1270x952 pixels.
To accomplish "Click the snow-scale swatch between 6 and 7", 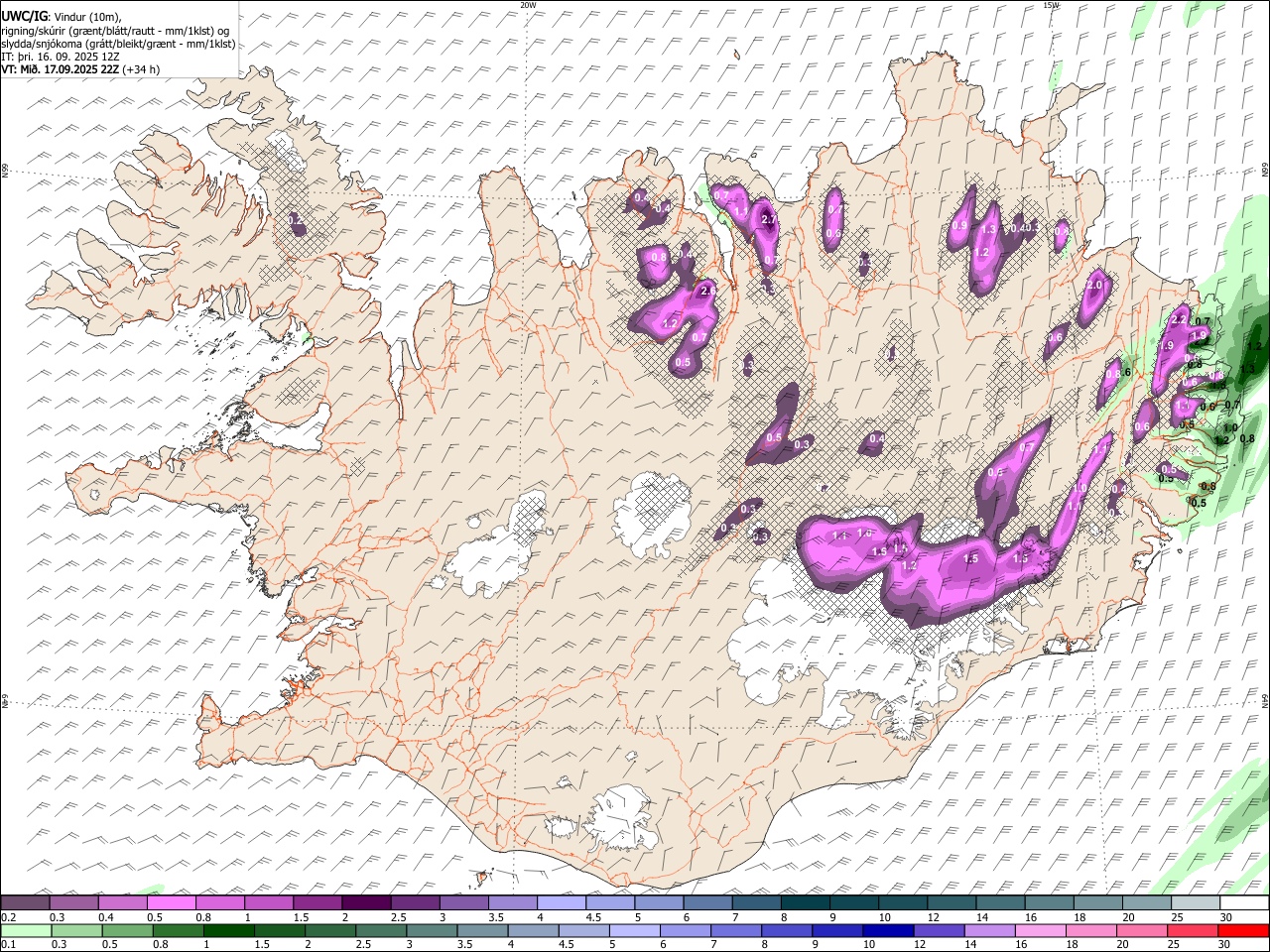I will click(707, 902).
